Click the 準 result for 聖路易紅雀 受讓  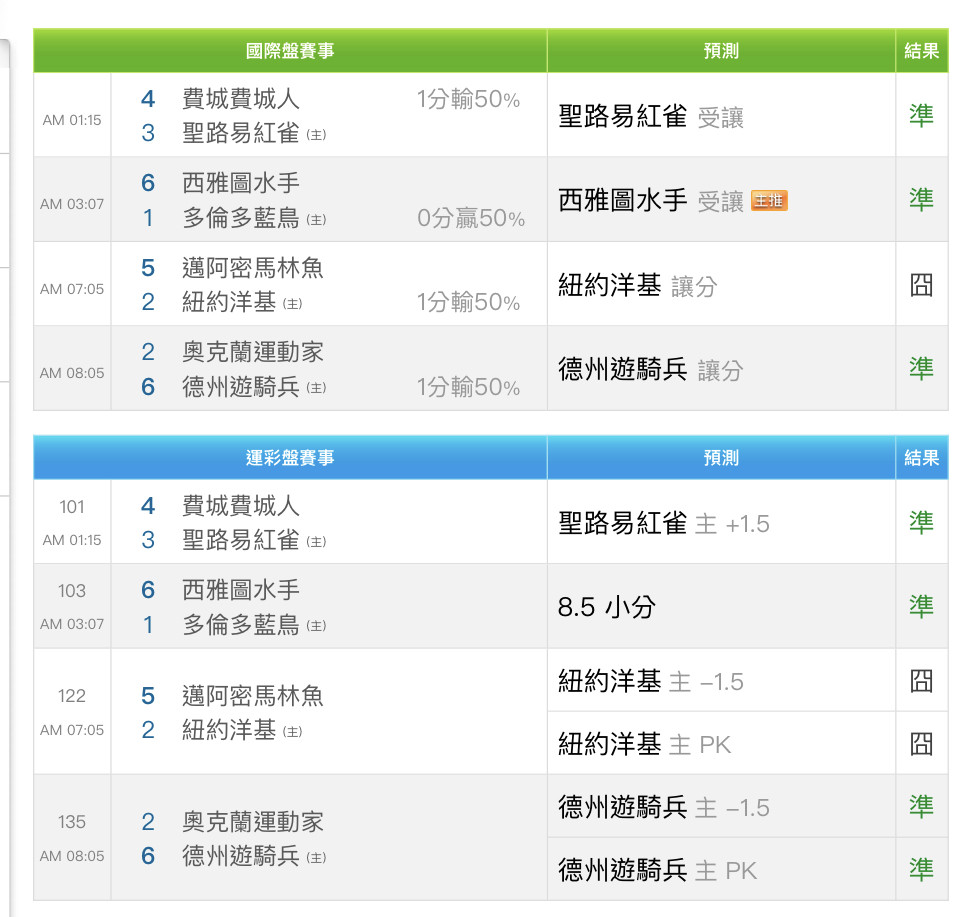point(921,115)
